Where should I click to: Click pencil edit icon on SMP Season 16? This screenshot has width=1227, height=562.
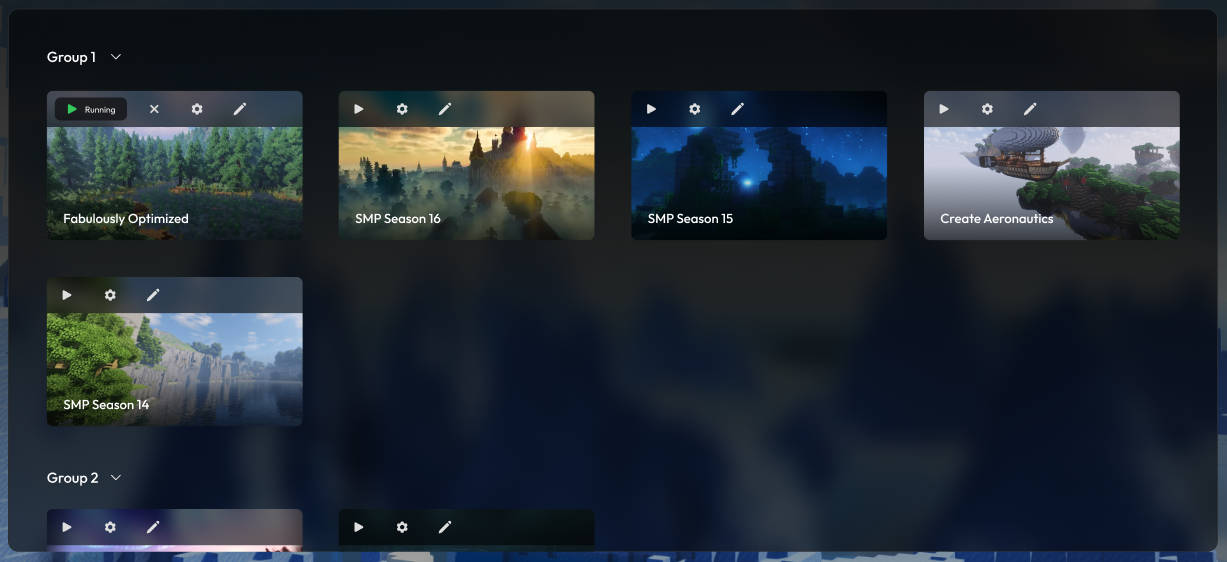point(445,109)
